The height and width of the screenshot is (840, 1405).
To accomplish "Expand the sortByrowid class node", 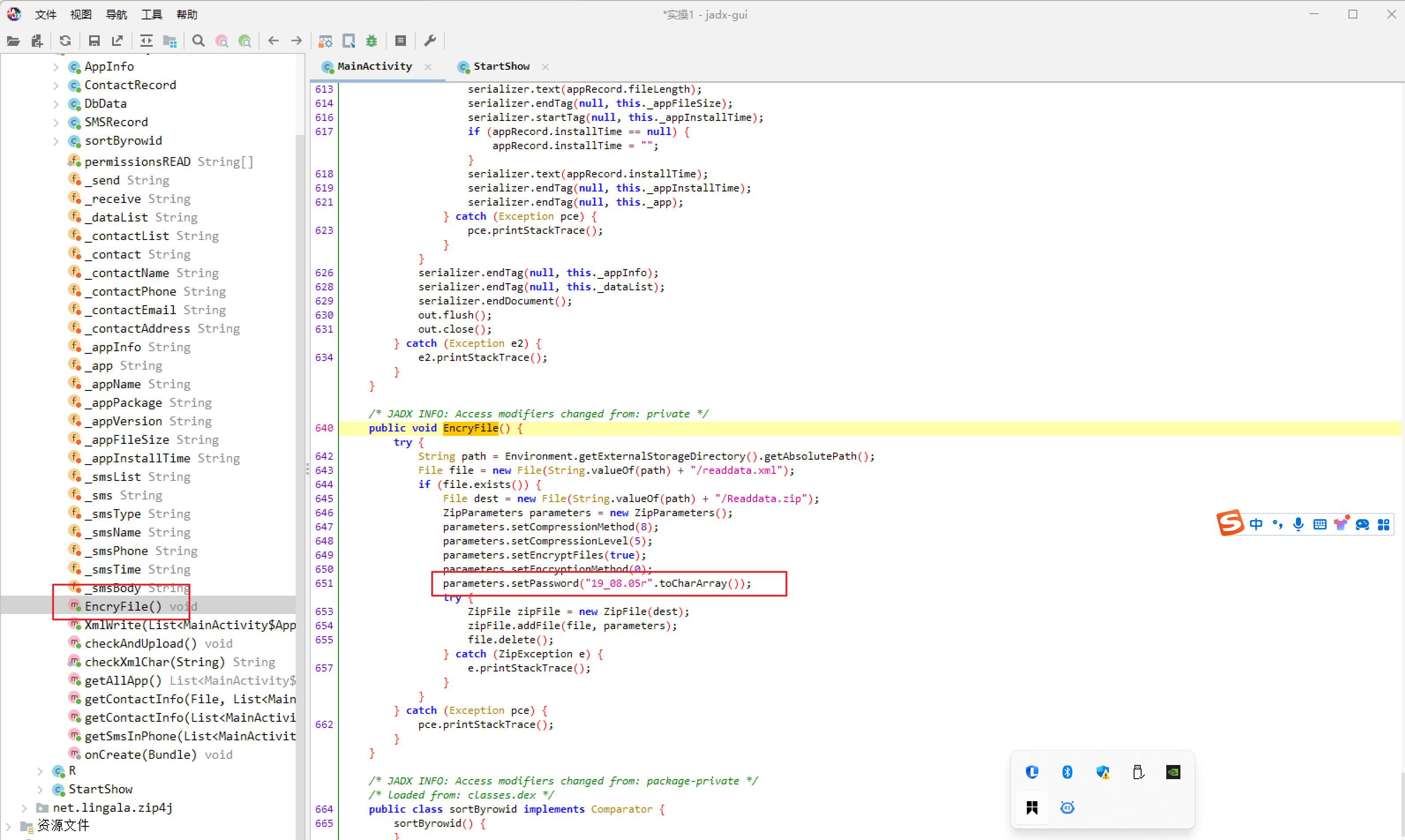I will [56, 141].
